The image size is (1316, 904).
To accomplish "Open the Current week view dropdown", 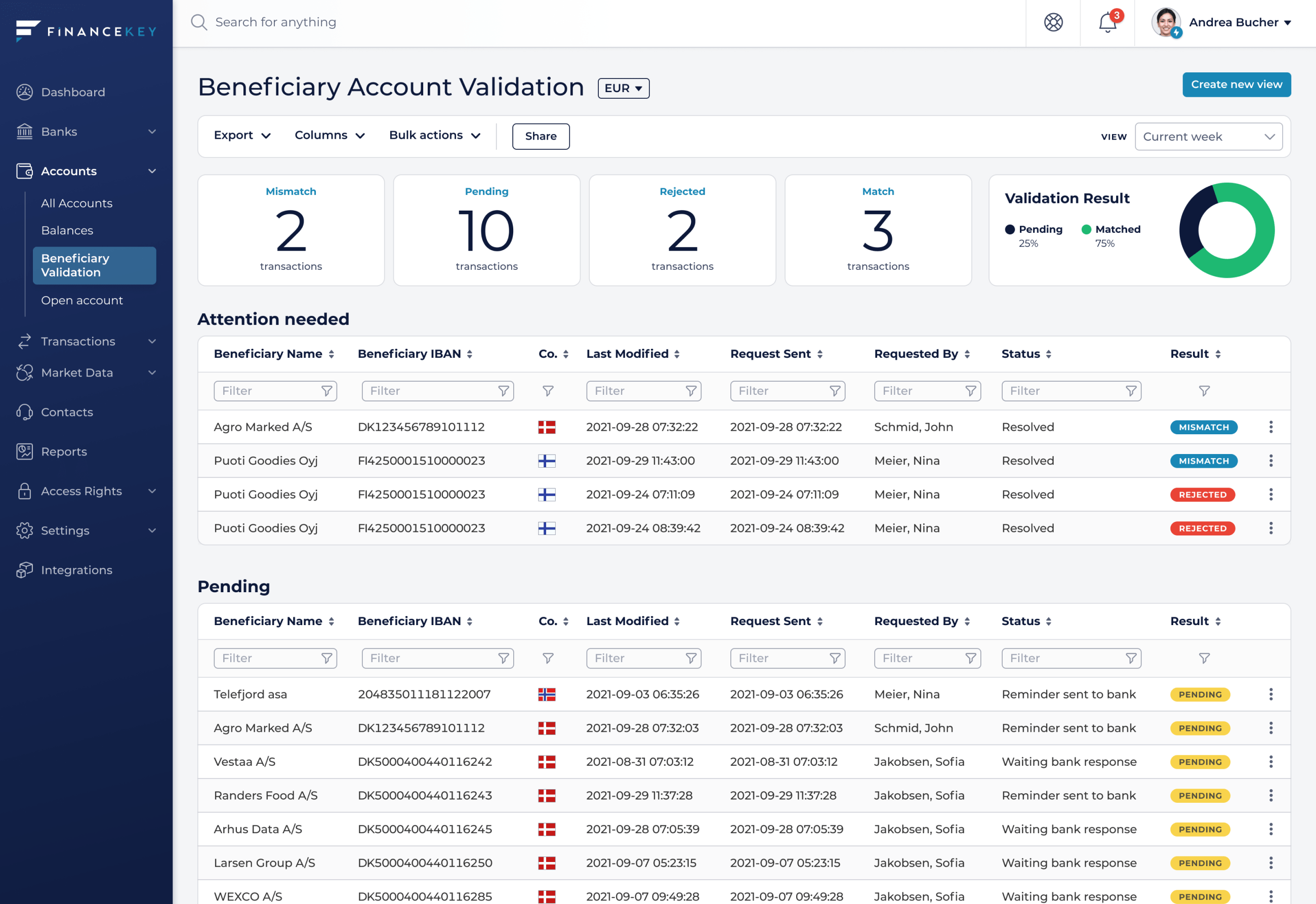I will tap(1208, 137).
